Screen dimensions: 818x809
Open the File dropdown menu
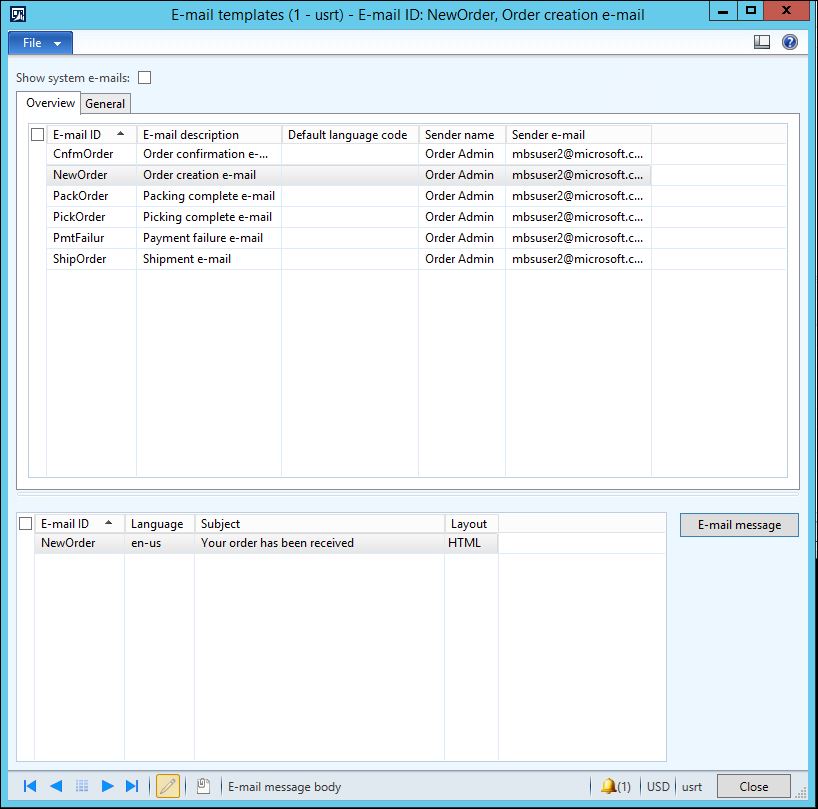[40, 43]
